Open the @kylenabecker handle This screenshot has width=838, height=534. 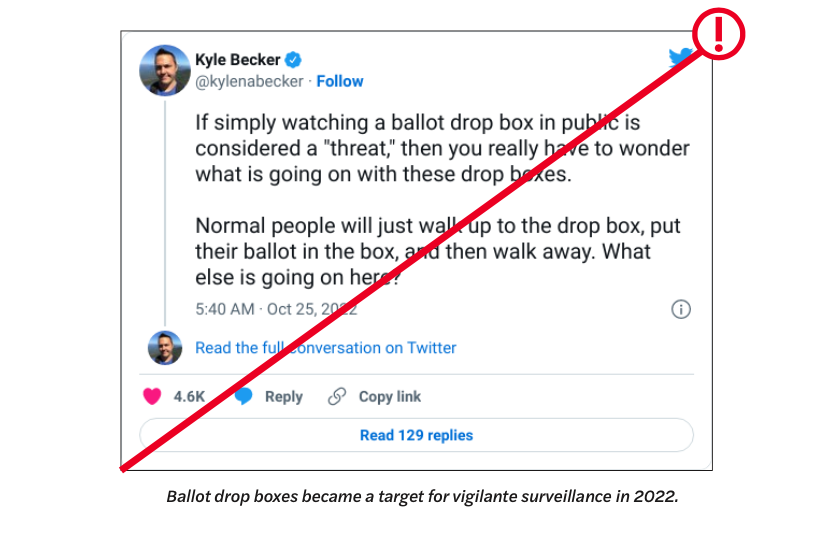(x=249, y=81)
